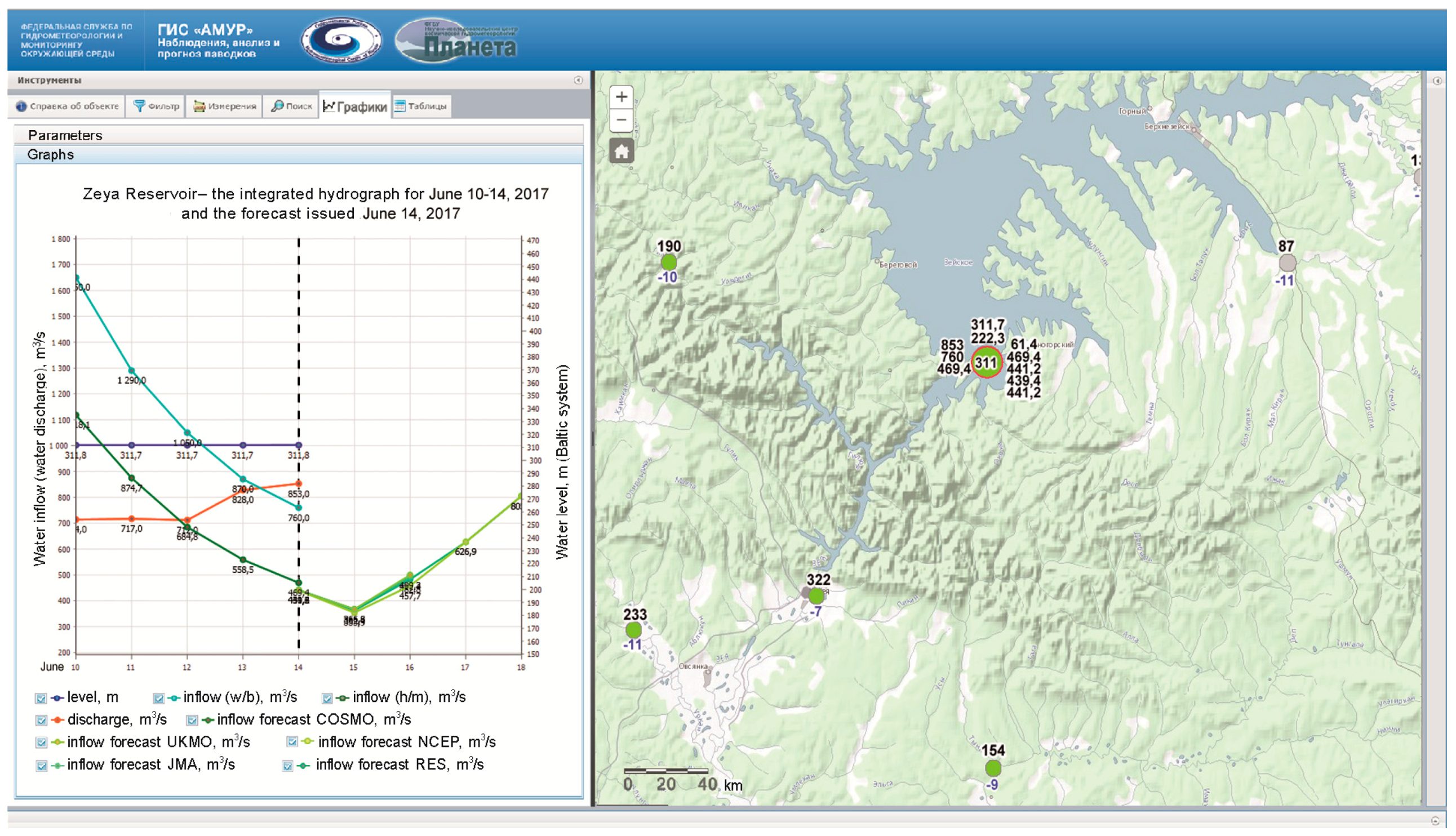Image resolution: width=1456 pixels, height=836 pixels.
Task: Select the green station marker labeled 322
Action: [816, 597]
